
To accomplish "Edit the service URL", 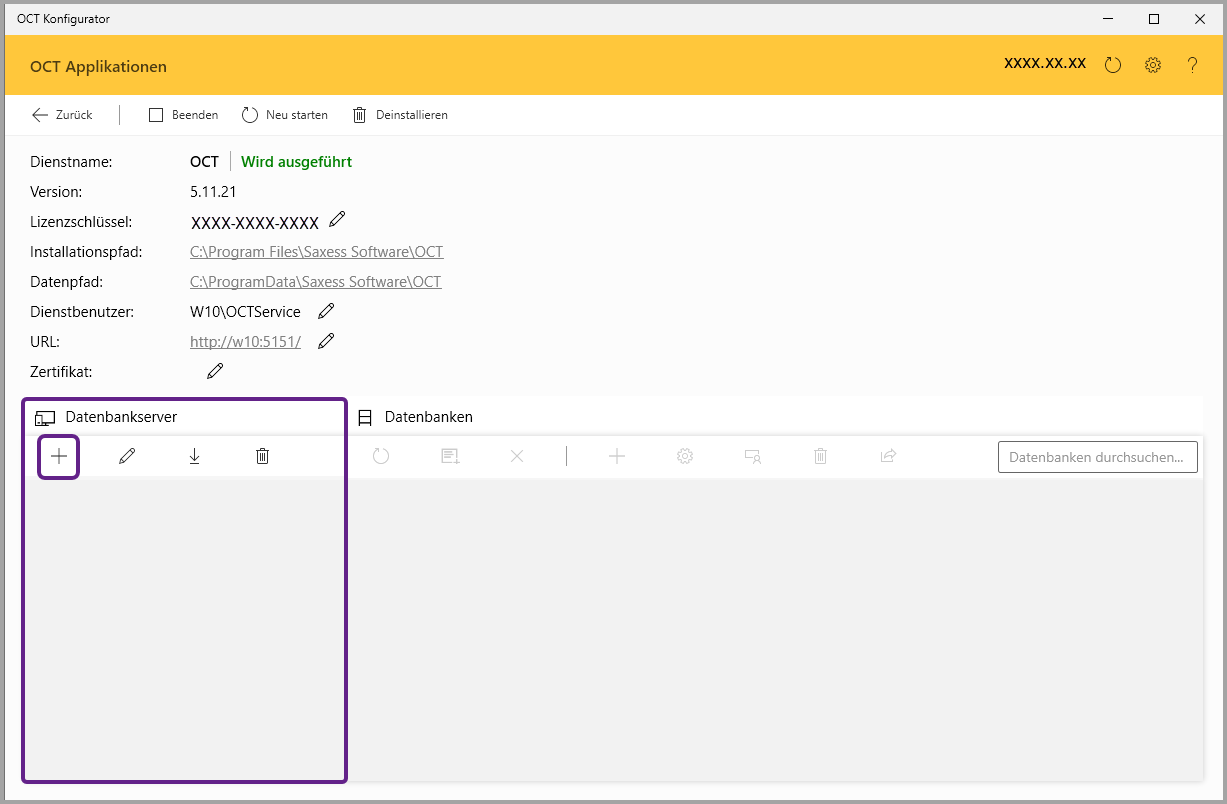I will 326,341.
